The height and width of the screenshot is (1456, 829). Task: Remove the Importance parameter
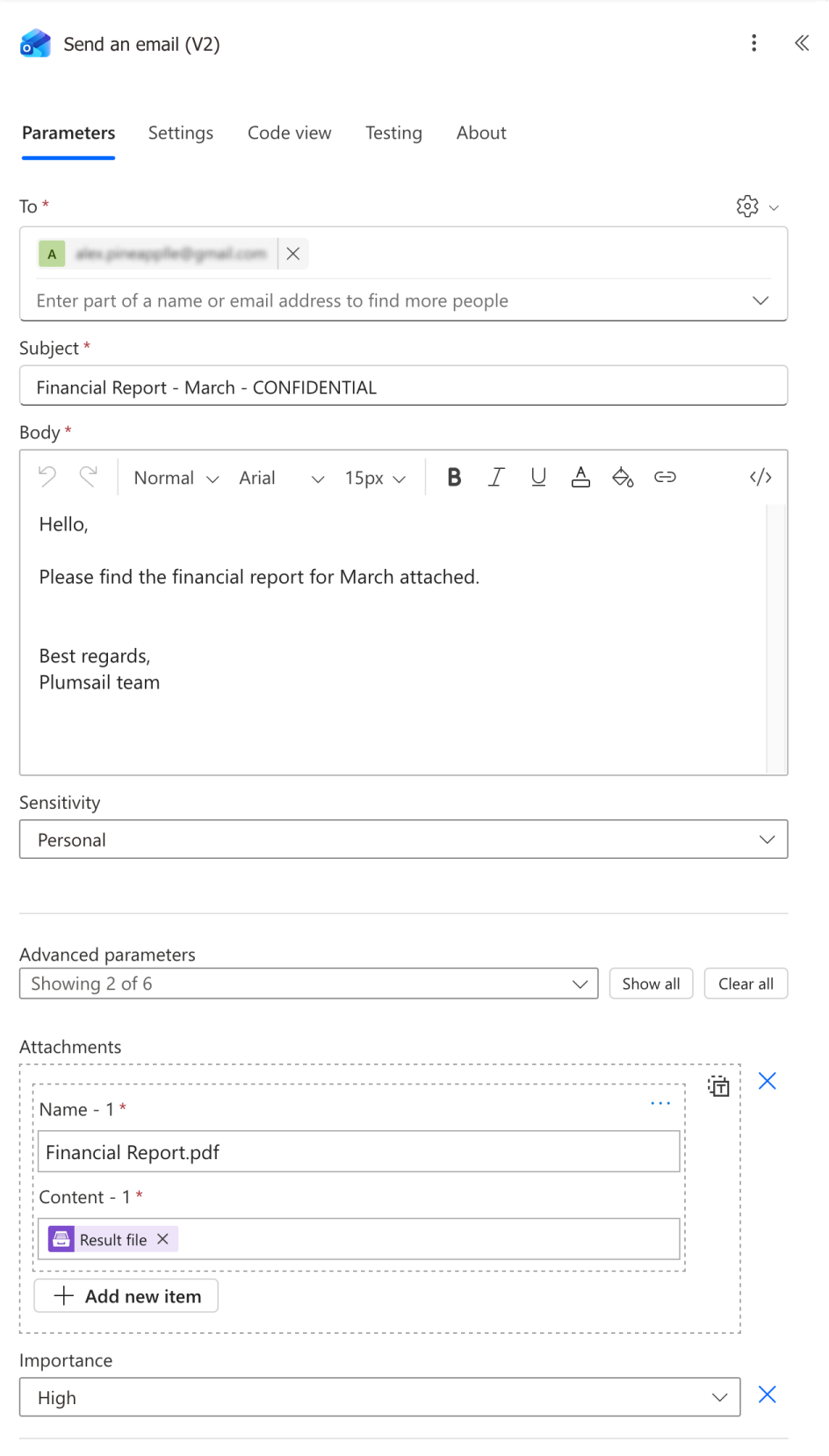tap(768, 1395)
